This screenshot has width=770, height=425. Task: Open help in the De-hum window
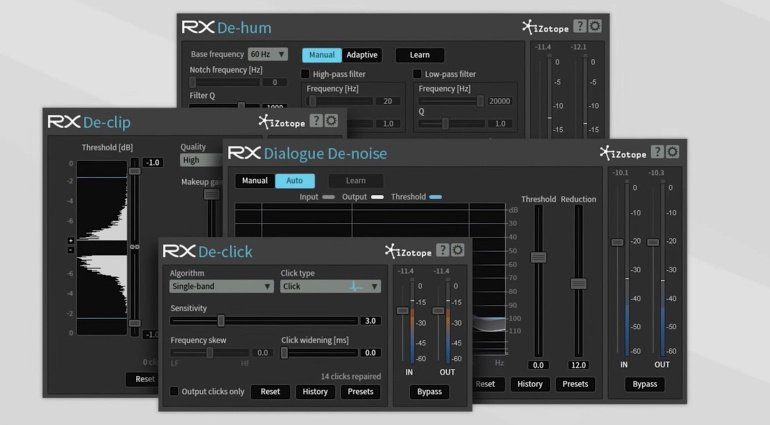click(x=579, y=27)
